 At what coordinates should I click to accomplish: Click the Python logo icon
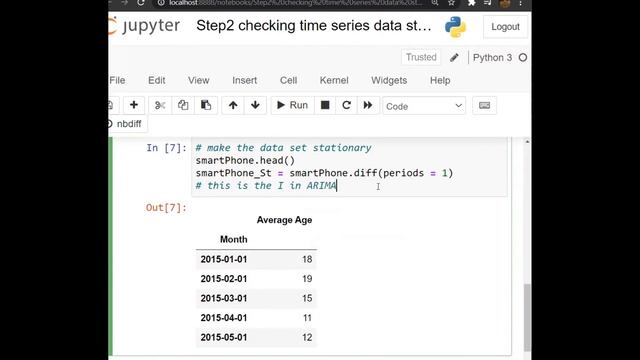click(456, 27)
